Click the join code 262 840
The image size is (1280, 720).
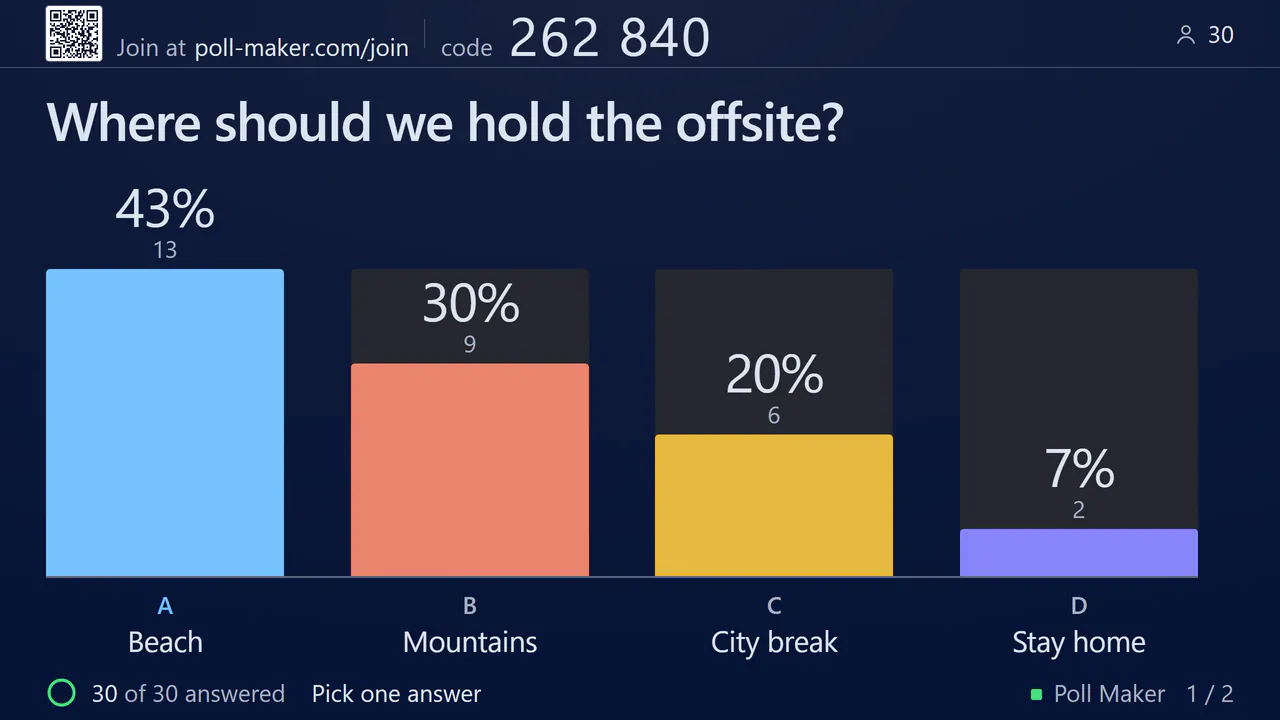pos(610,38)
